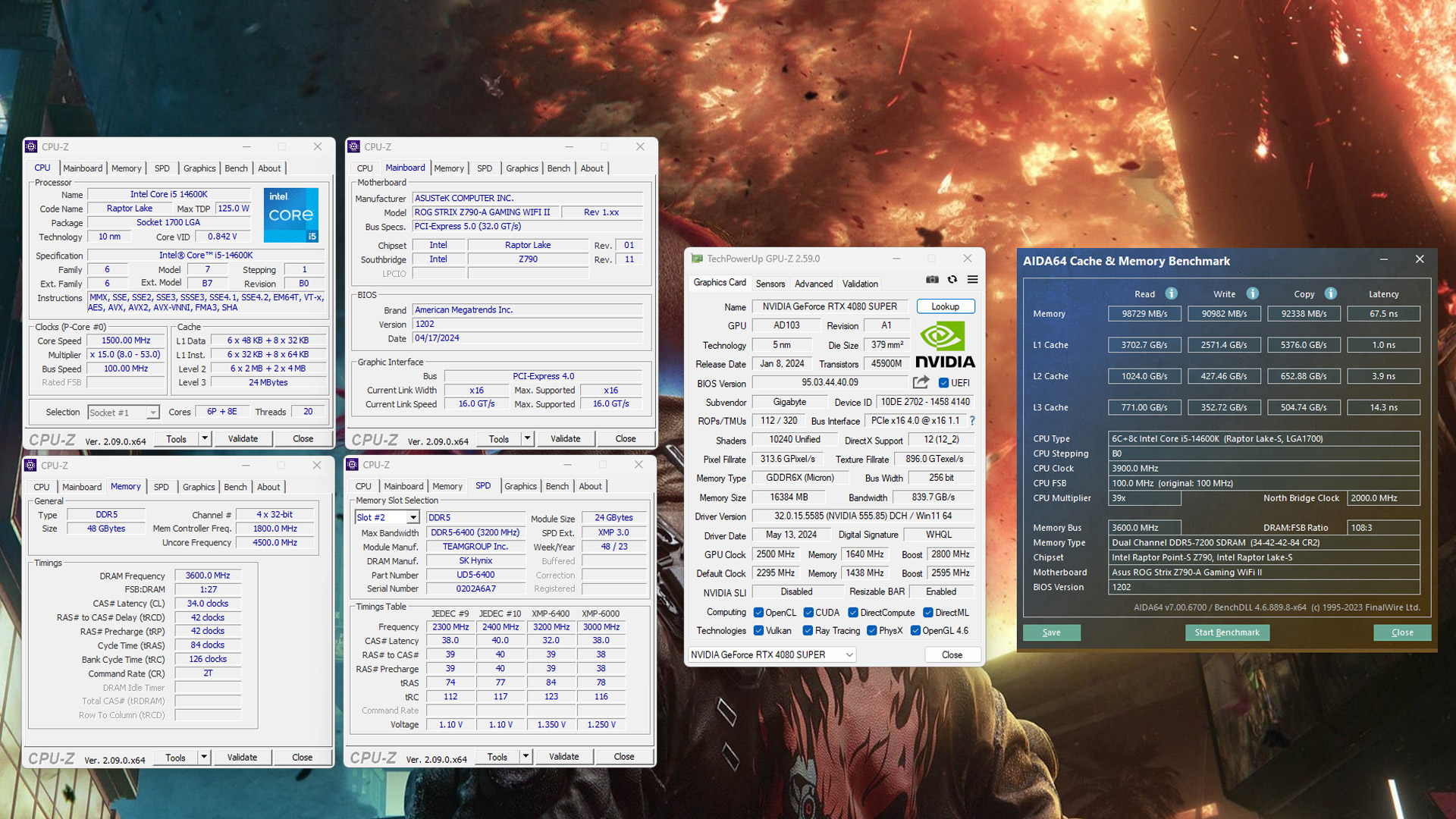This screenshot has width=1456, height=819.
Task: Click the Save button in AIDA64
Action: click(x=1051, y=632)
